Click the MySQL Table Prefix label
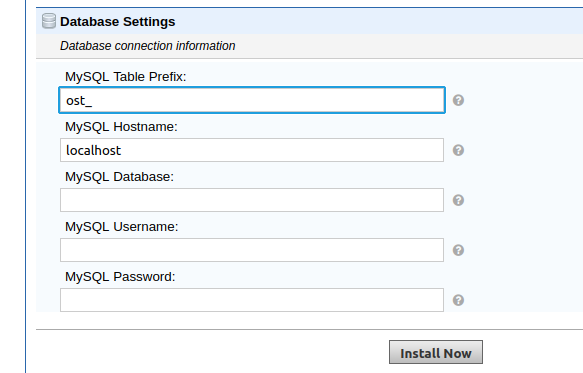Viewport: 583px width, 373px height. pos(126,77)
